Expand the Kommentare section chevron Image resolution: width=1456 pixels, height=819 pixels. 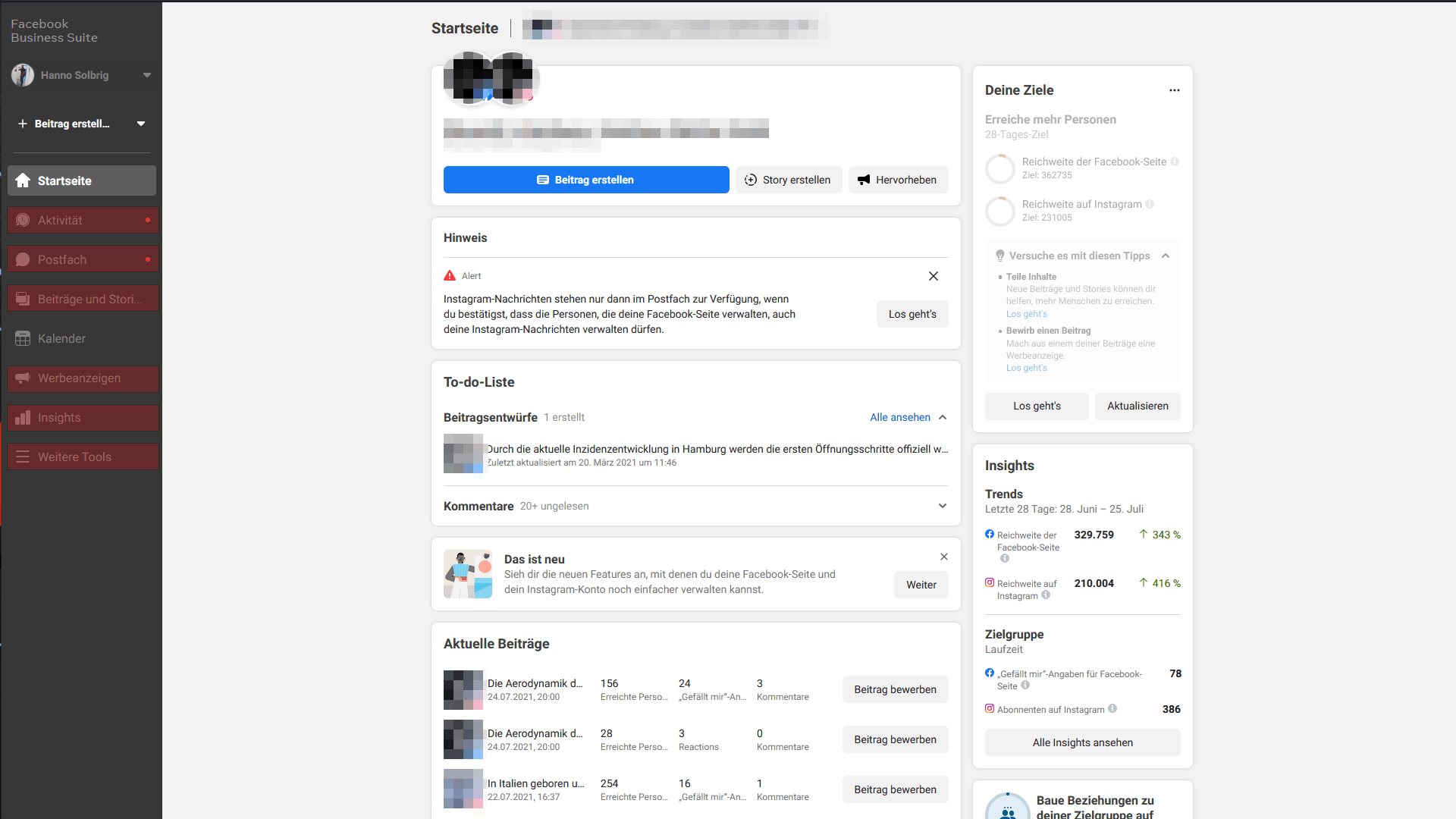tap(942, 506)
